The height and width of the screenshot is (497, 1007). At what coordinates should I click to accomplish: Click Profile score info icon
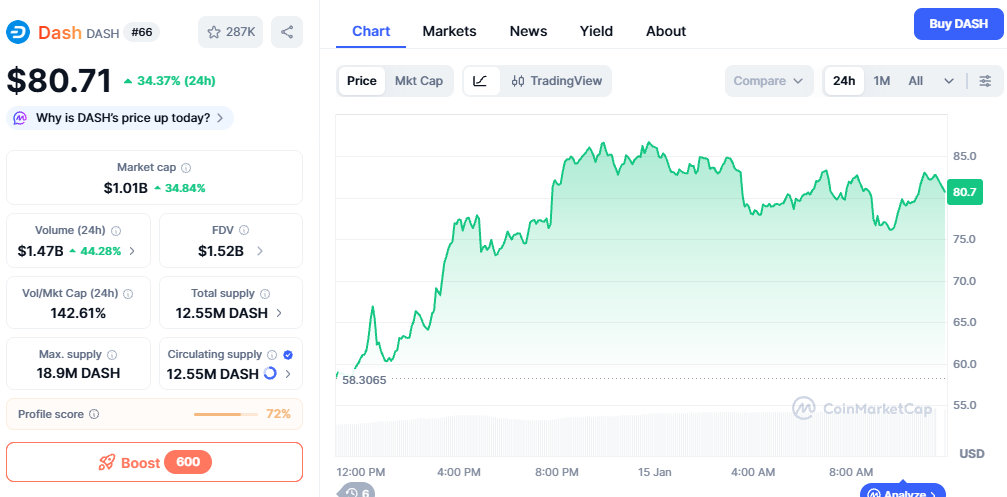pos(94,414)
